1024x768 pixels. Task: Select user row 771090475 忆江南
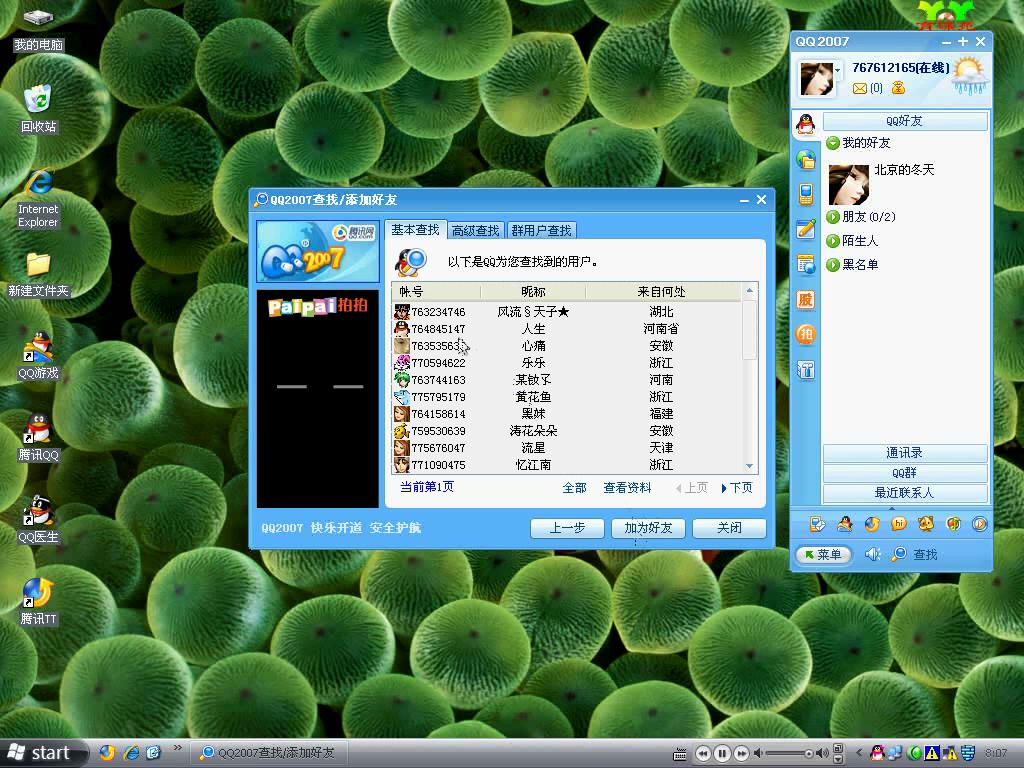(567, 465)
